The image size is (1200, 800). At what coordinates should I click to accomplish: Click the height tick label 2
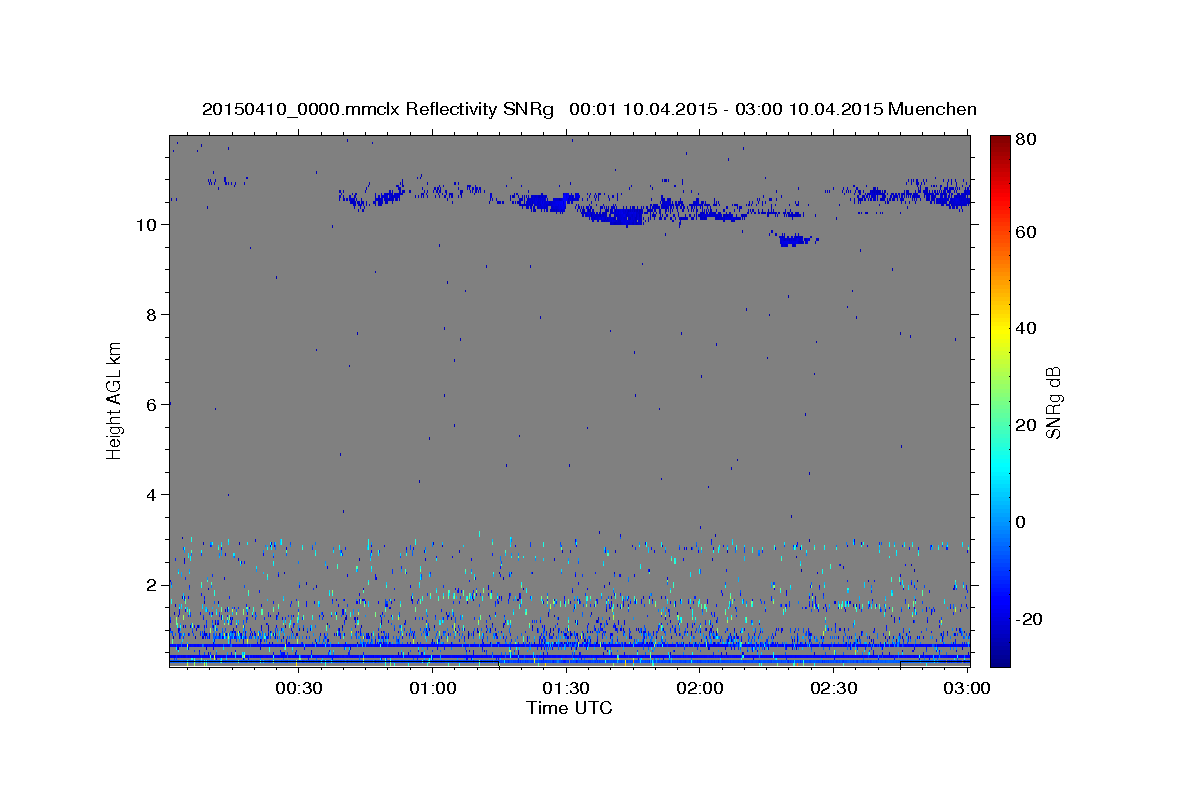[151, 585]
